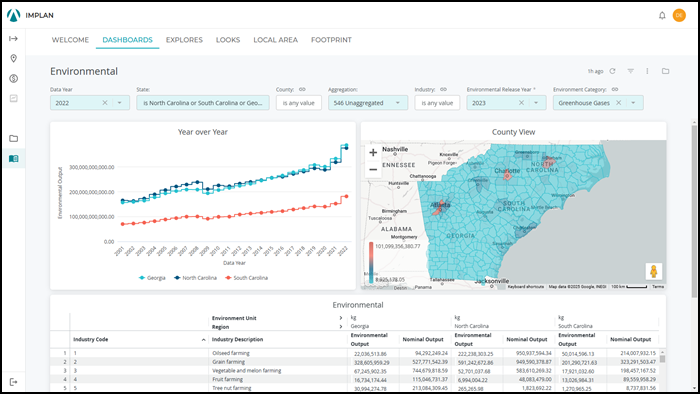The image size is (700, 394).
Task: Expand the Environment Unit pivot row
Action: click(x=341, y=318)
